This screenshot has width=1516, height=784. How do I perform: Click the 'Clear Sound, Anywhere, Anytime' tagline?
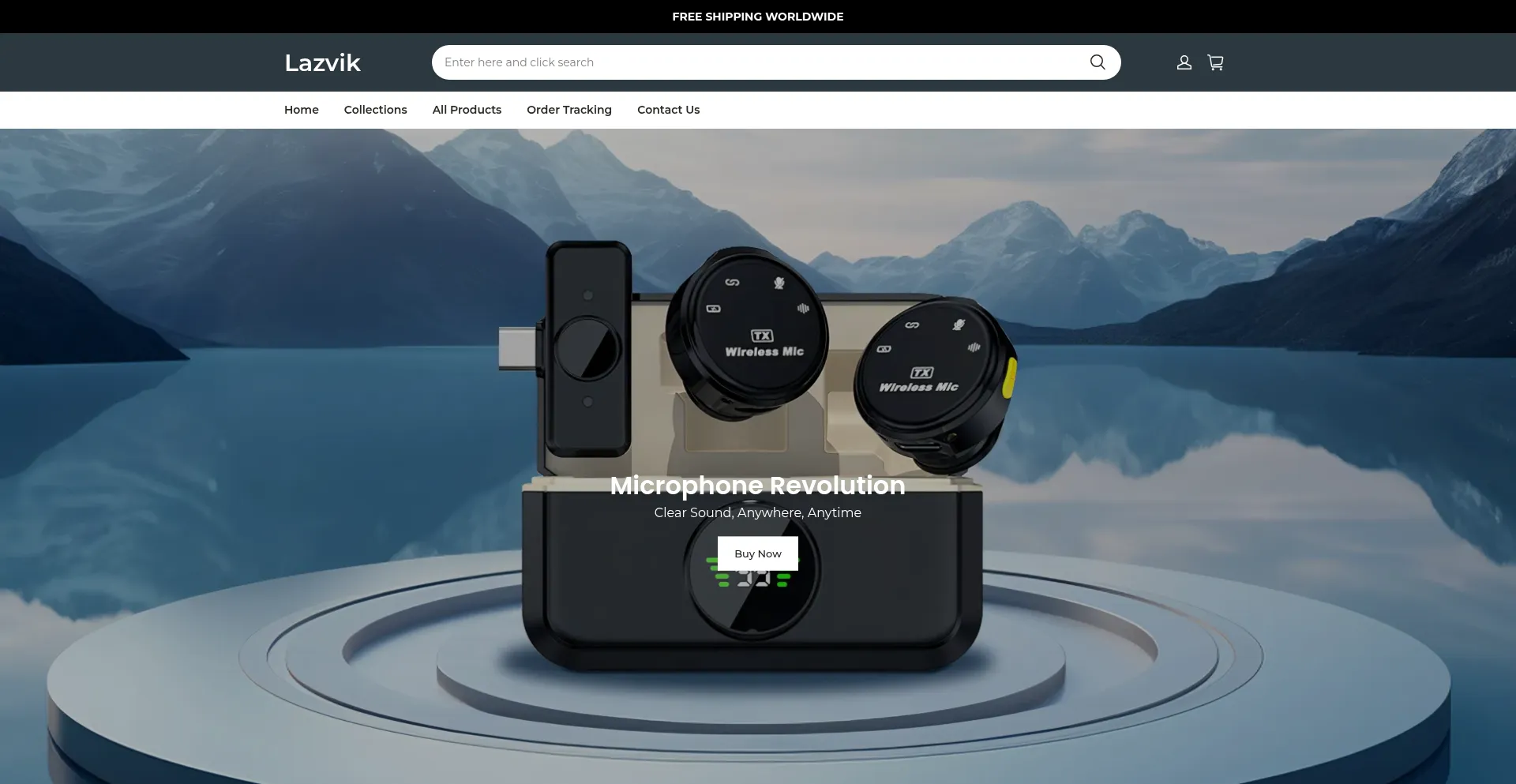[758, 512]
